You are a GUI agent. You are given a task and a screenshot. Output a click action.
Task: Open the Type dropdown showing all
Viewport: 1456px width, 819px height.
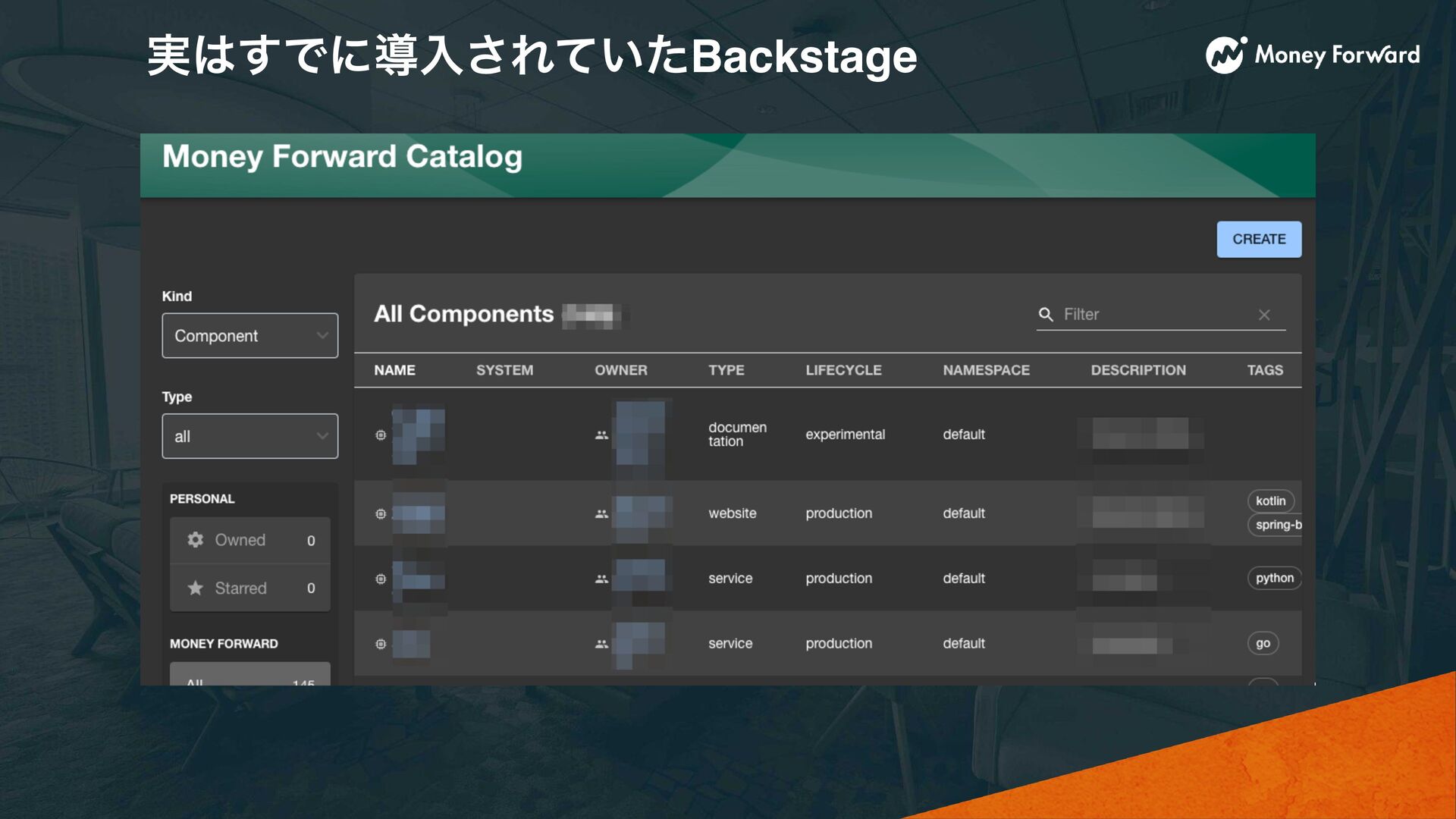coord(249,436)
